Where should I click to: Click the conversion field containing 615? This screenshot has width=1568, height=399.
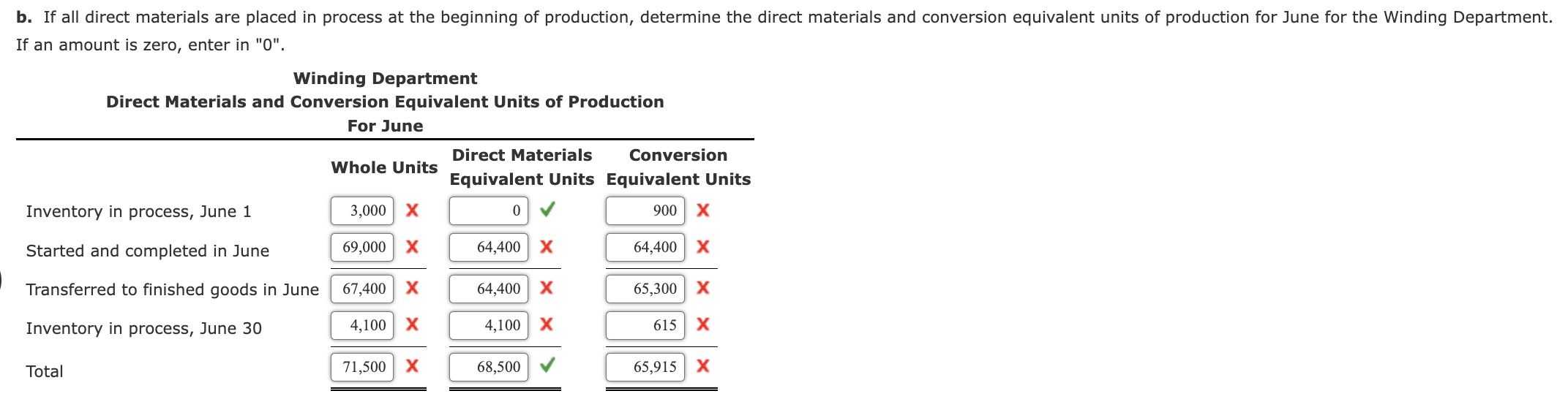[645, 325]
